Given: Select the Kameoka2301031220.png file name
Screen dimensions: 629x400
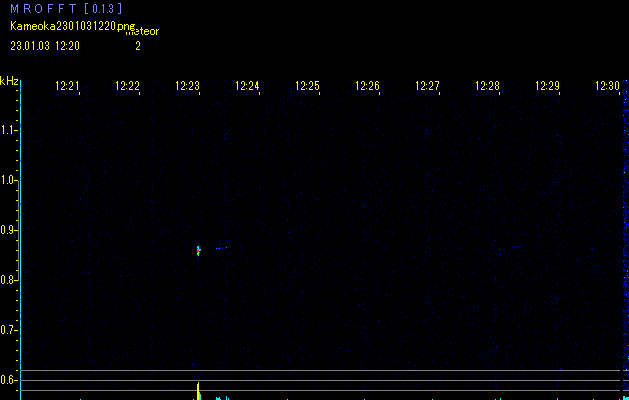Looking at the screenshot, I should [73, 26].
